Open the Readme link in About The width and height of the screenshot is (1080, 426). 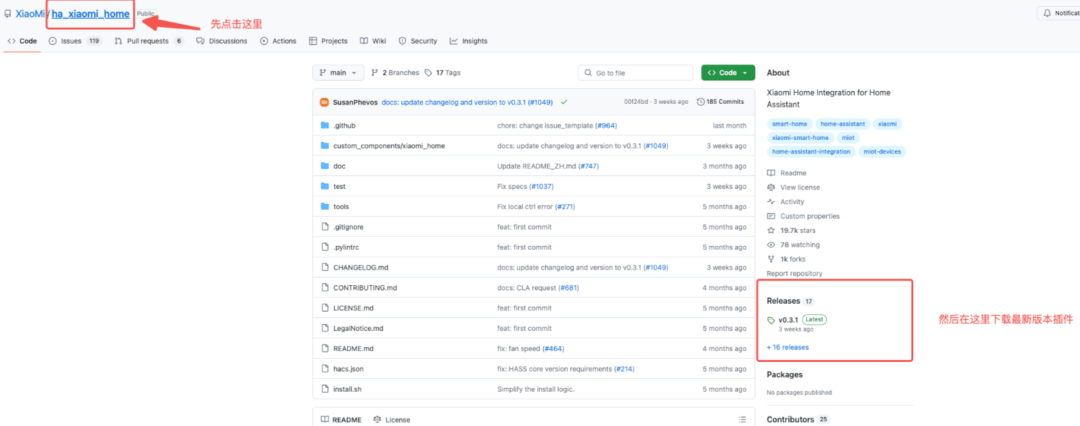(787, 173)
